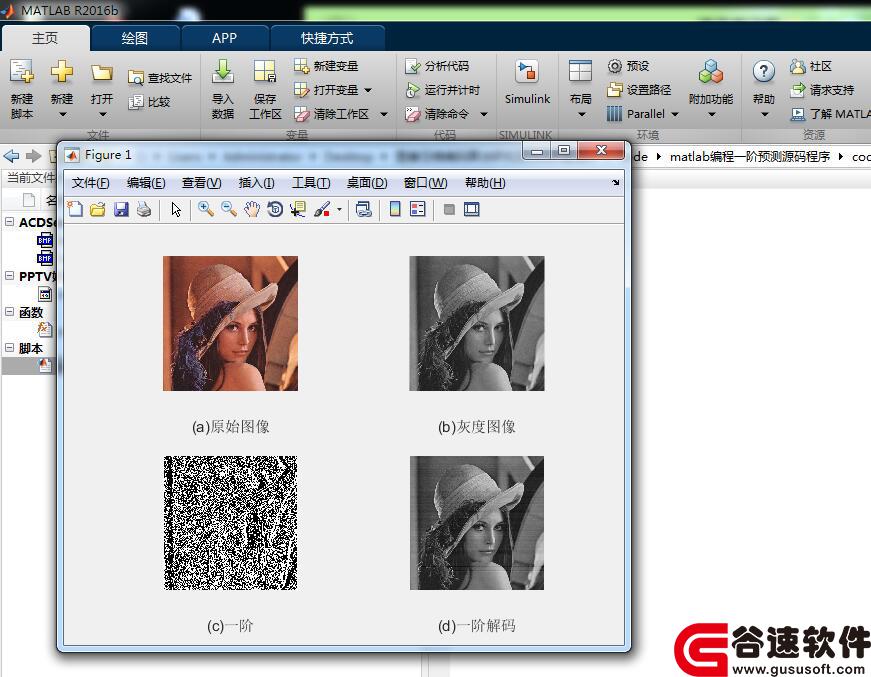
Task: Switch to the 快捷方式 ribbon tab
Action: click(x=327, y=38)
